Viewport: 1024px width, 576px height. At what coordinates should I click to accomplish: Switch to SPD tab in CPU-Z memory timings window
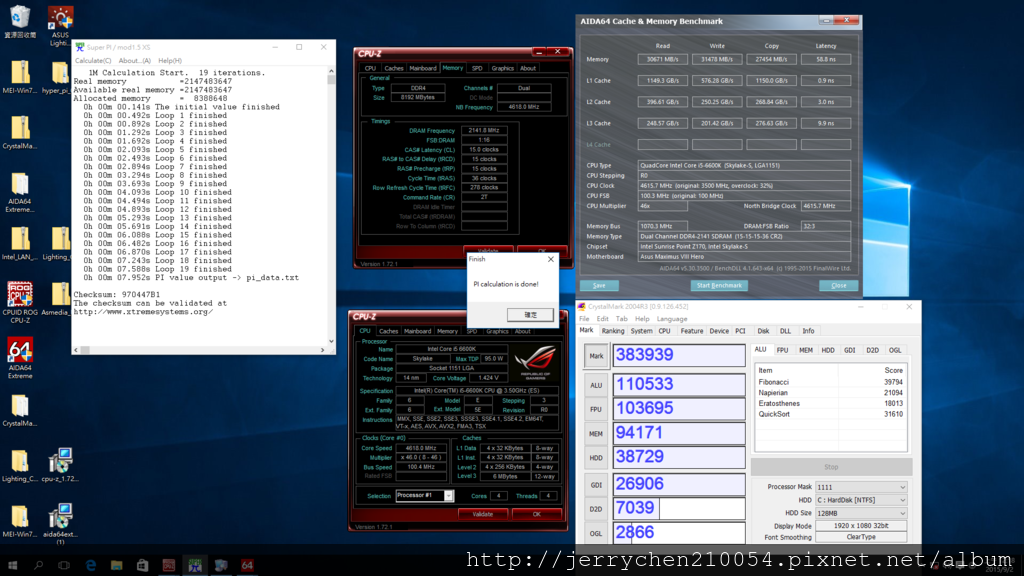tap(477, 68)
